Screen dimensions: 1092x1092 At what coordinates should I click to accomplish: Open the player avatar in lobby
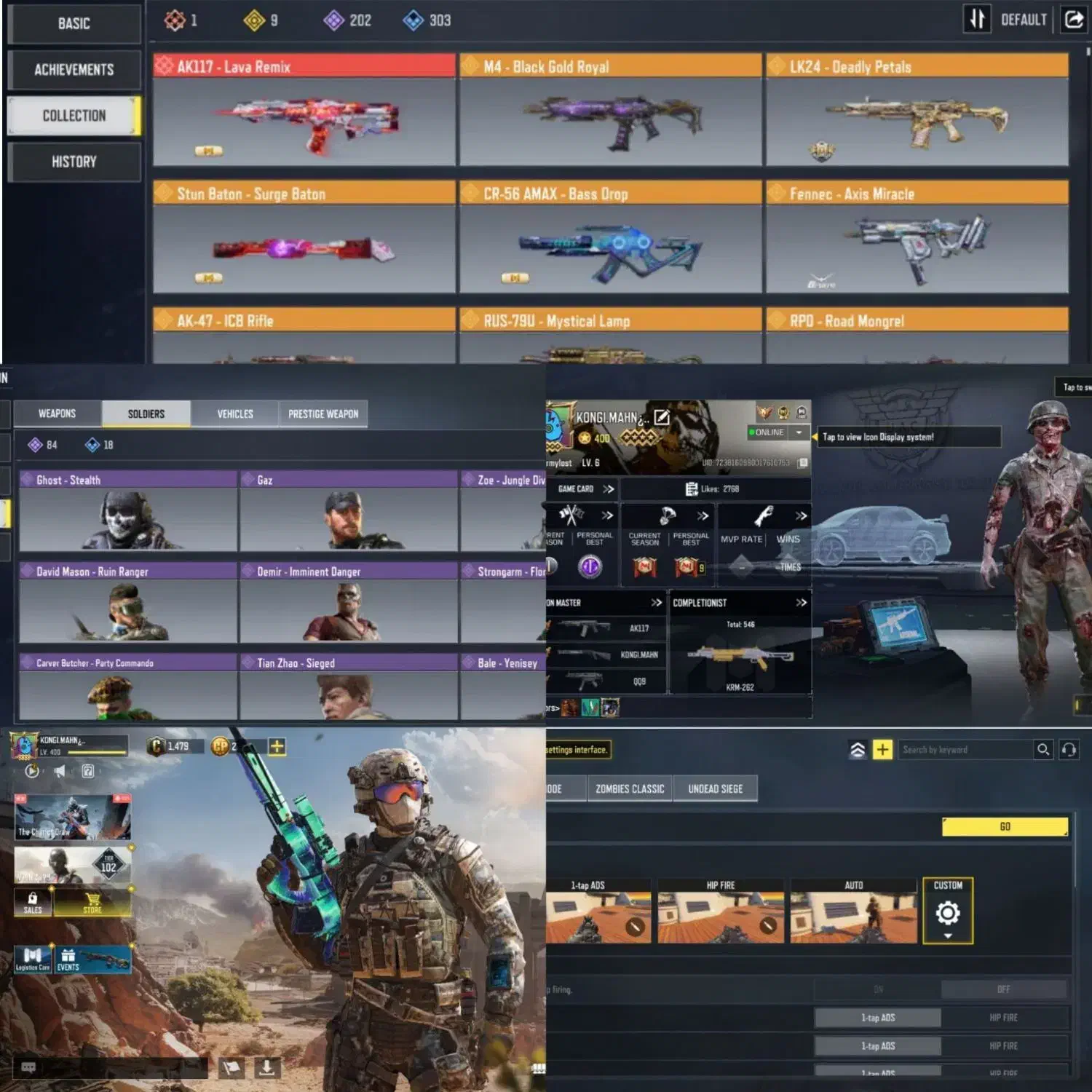(23, 745)
